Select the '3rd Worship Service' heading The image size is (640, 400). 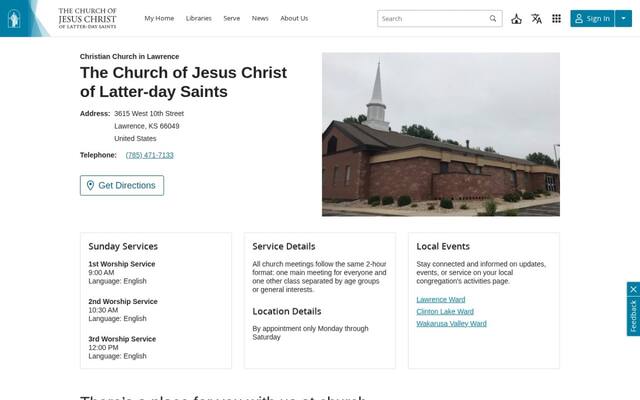pos(122,339)
